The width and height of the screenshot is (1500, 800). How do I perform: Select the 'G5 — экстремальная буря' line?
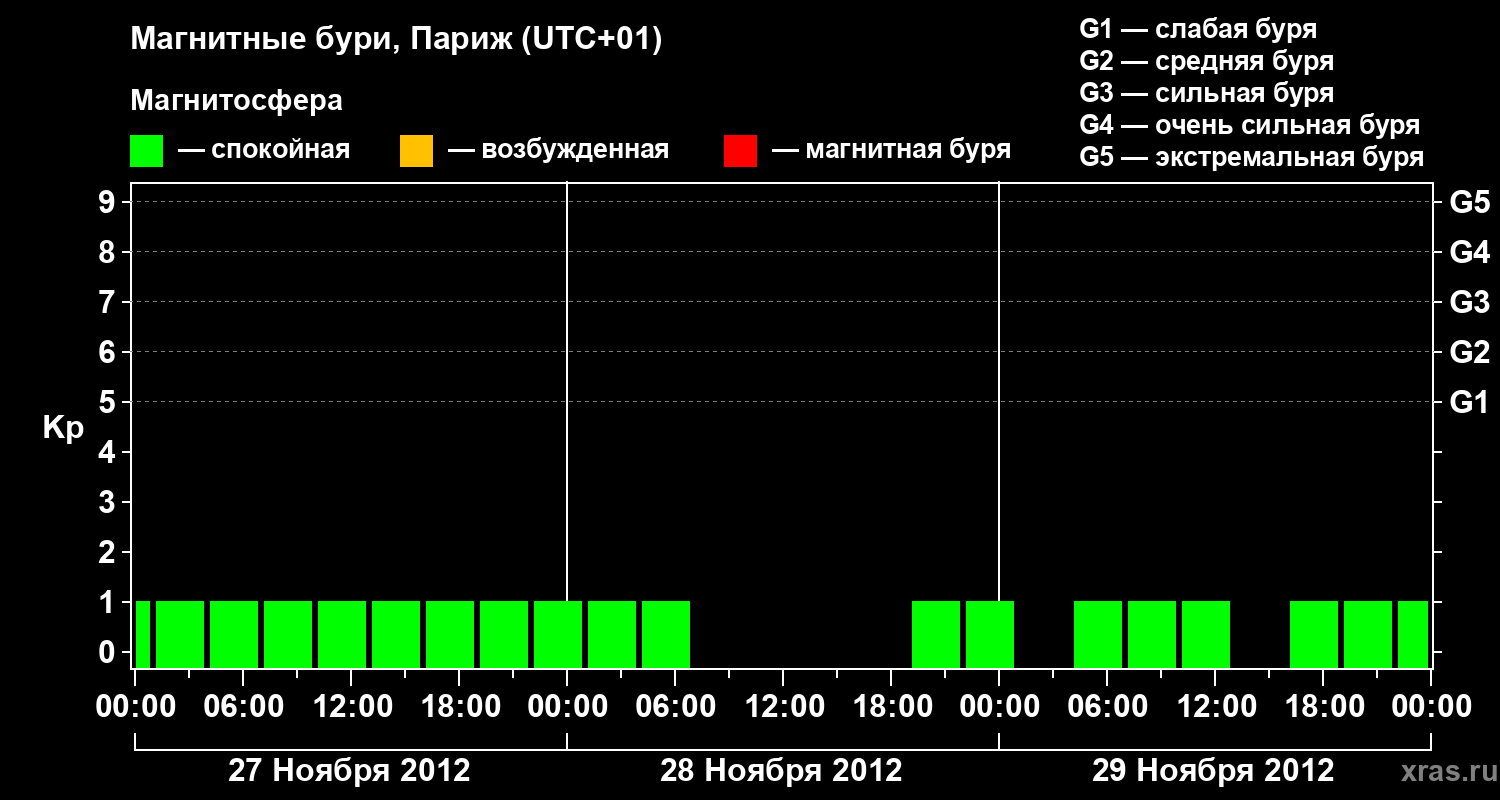[x=1252, y=157]
